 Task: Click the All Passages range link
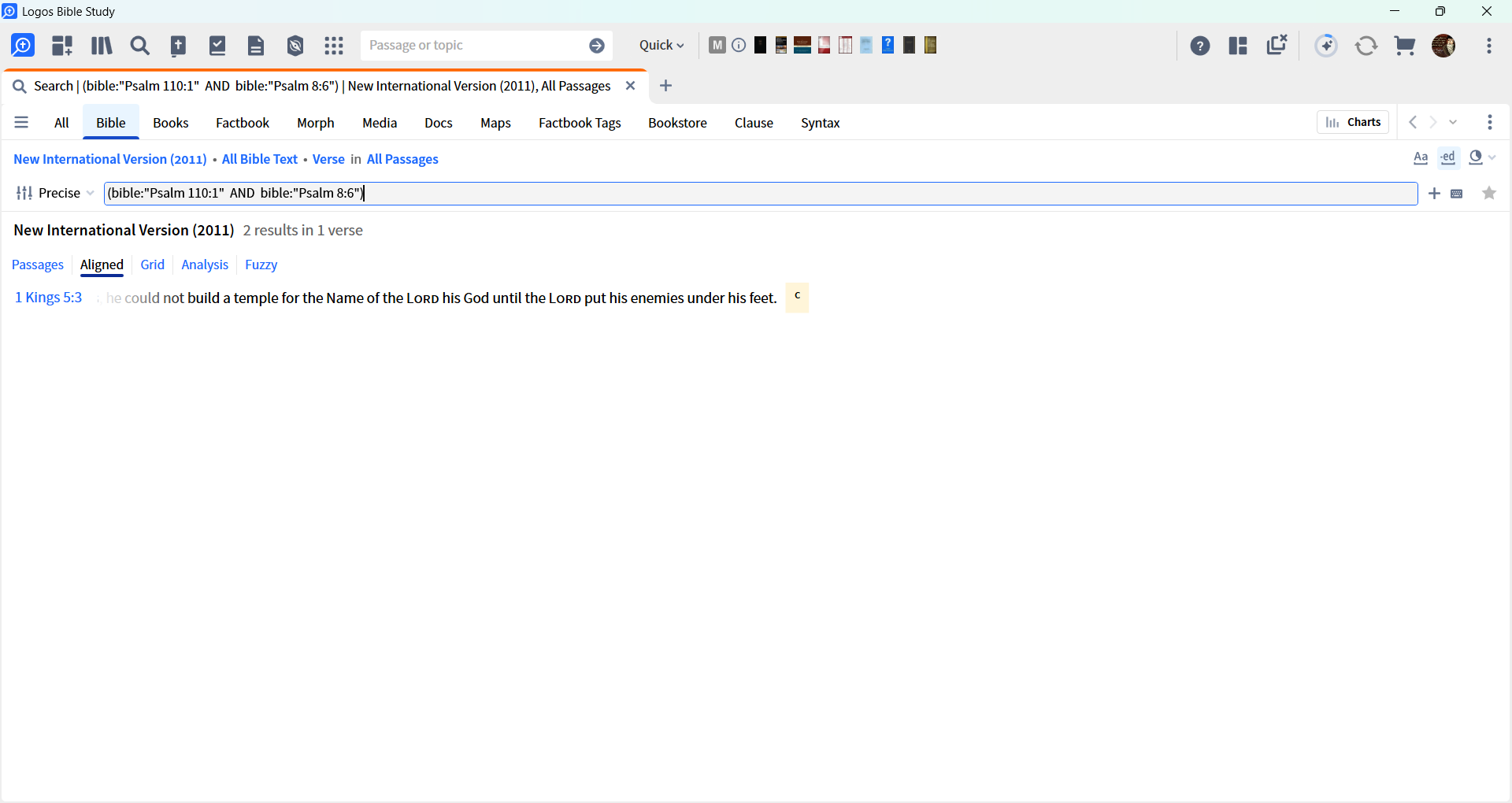point(402,159)
